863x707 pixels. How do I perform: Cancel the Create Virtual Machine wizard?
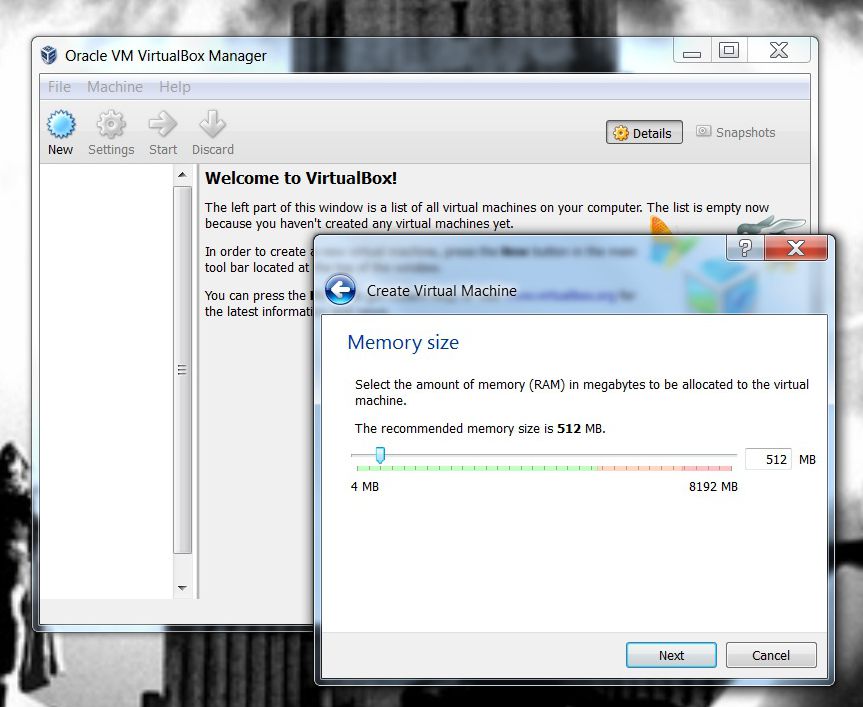click(x=771, y=655)
